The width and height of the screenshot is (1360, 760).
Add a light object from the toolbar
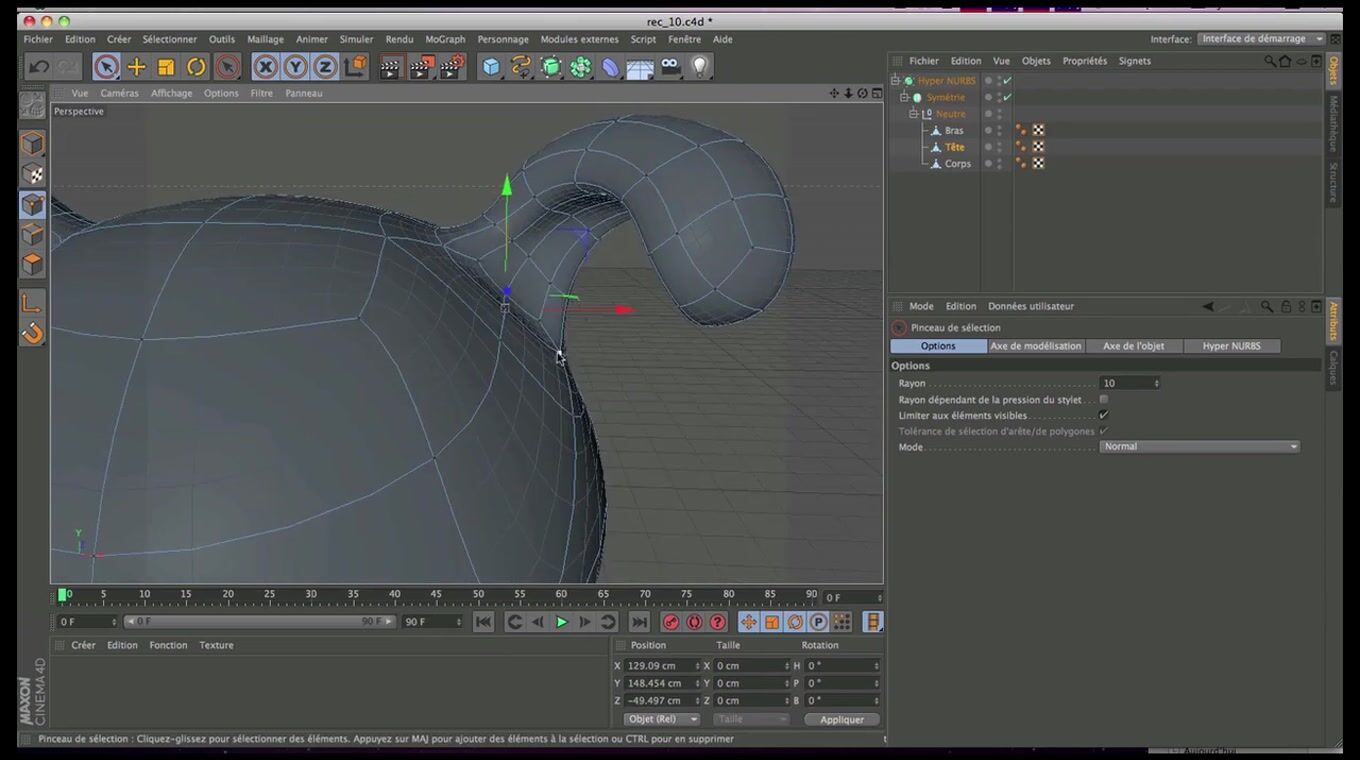click(700, 67)
